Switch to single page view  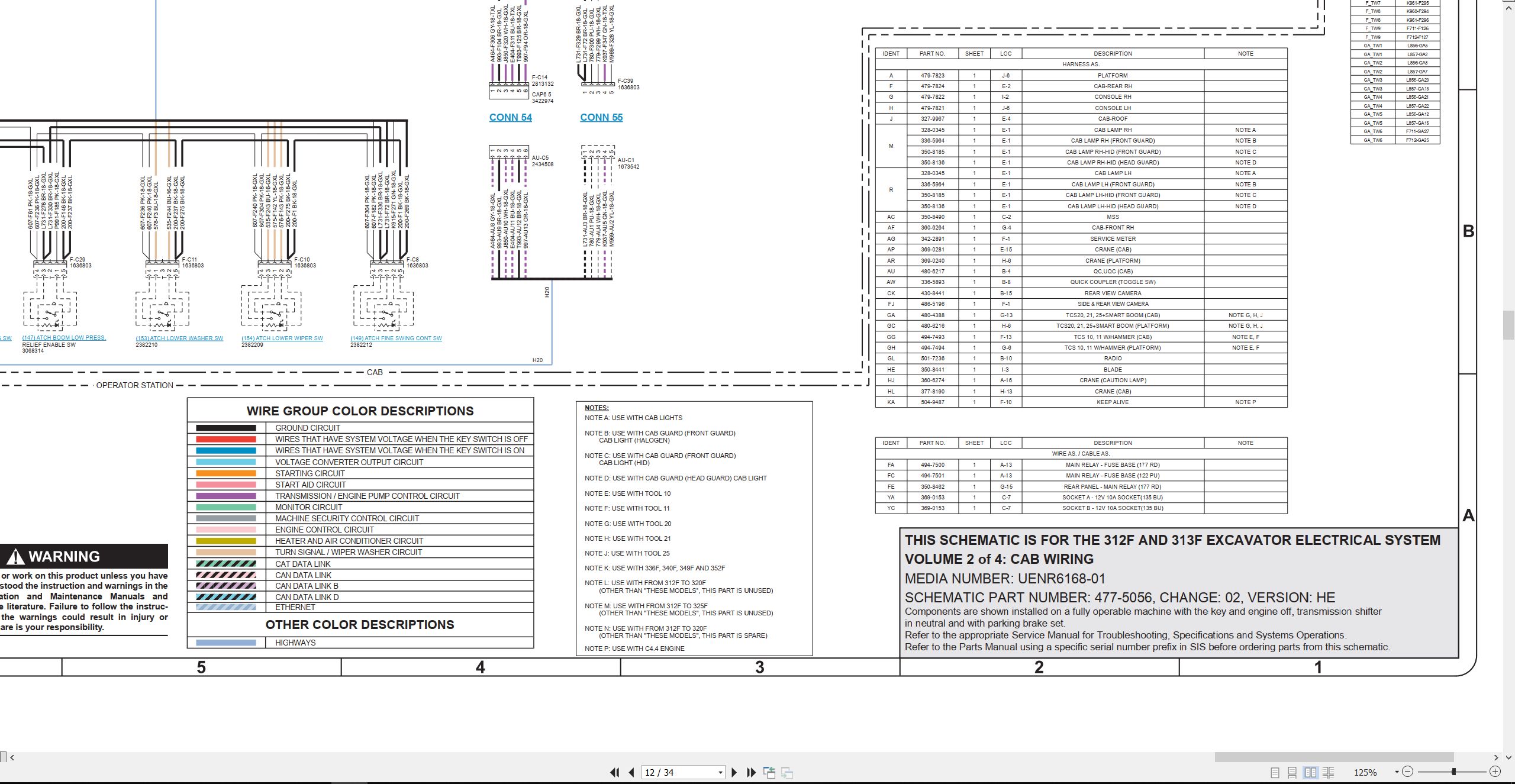tap(1275, 772)
